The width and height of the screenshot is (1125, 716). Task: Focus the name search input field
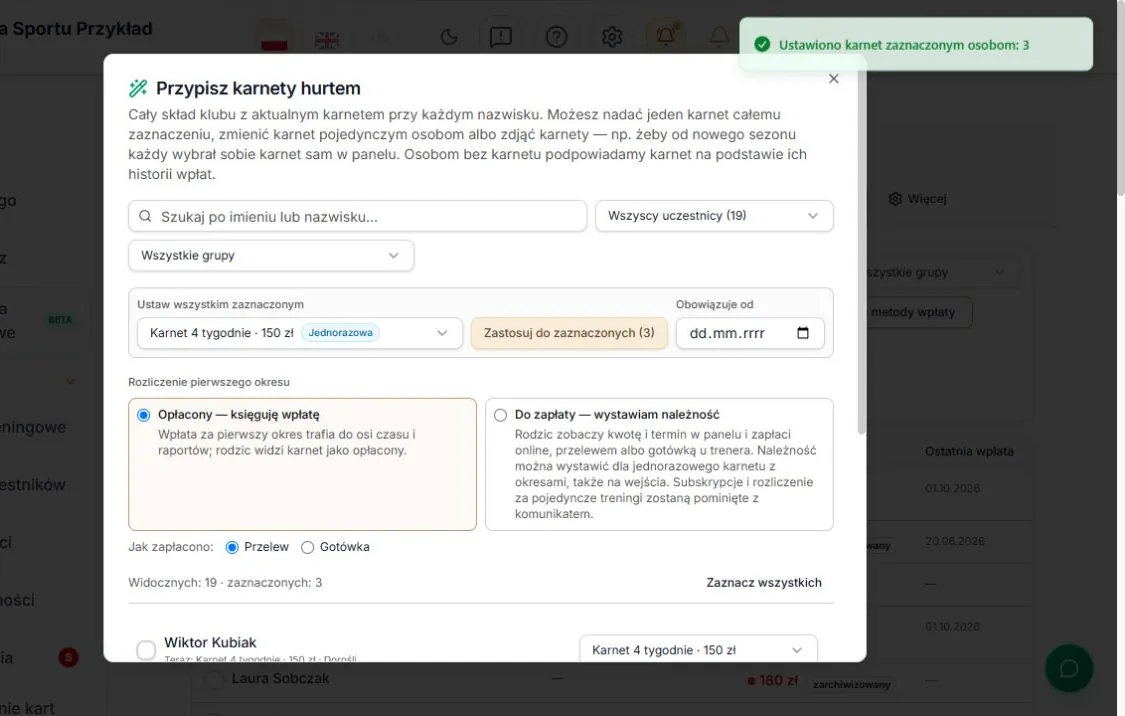coord(357,216)
